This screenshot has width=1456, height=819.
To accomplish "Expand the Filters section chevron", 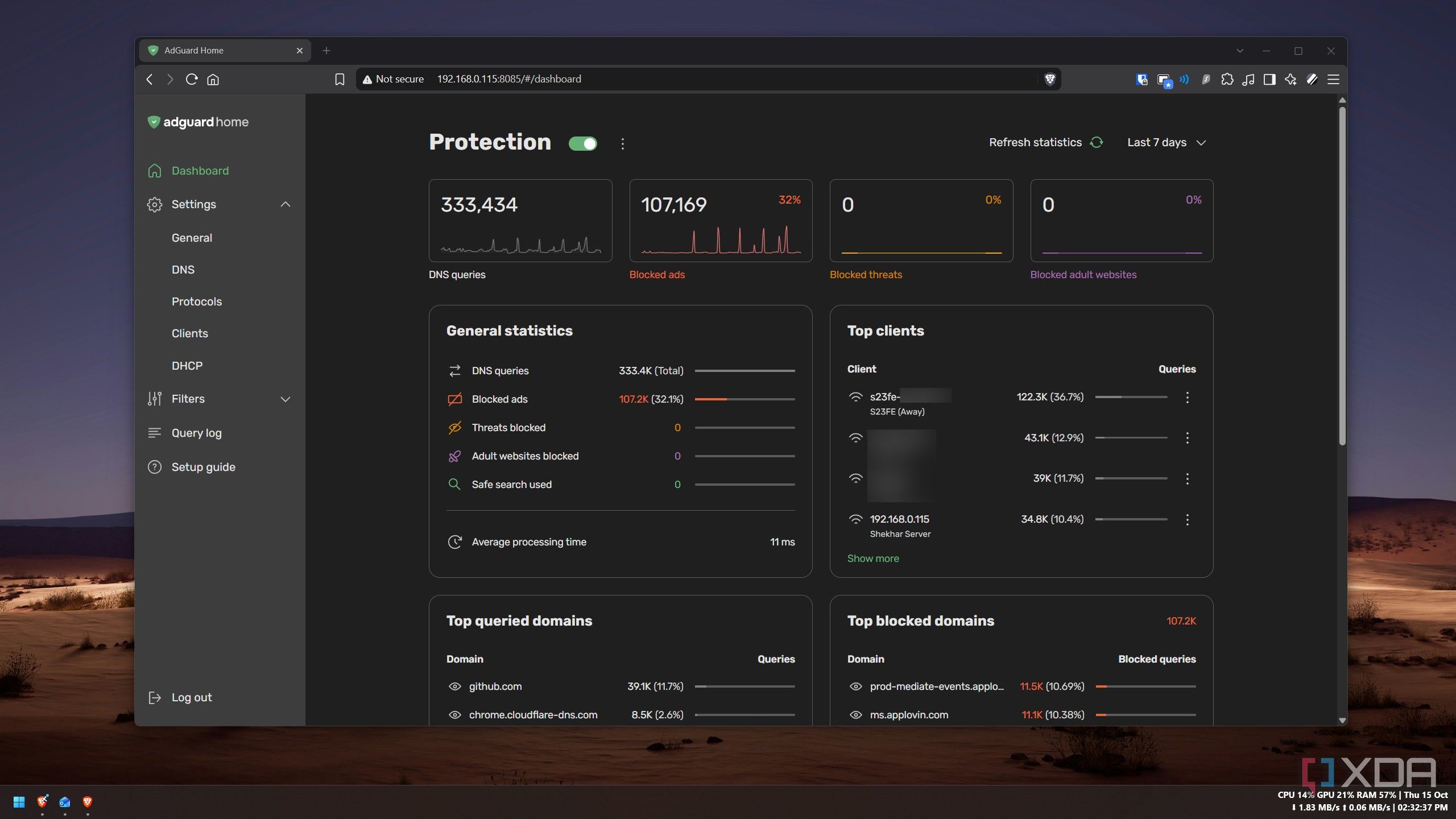I will [286, 399].
